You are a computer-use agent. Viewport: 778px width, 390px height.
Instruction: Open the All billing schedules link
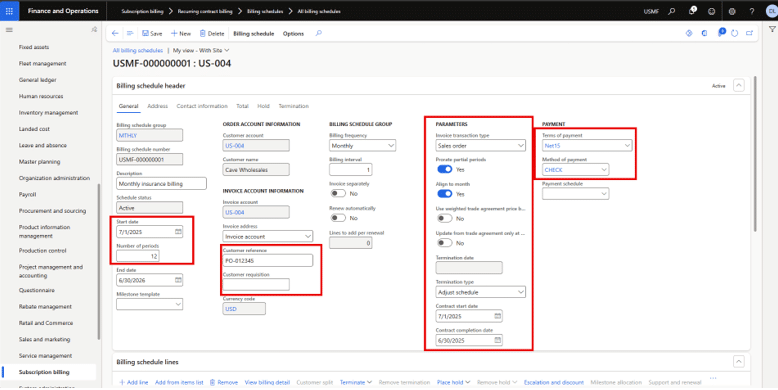click(137, 50)
